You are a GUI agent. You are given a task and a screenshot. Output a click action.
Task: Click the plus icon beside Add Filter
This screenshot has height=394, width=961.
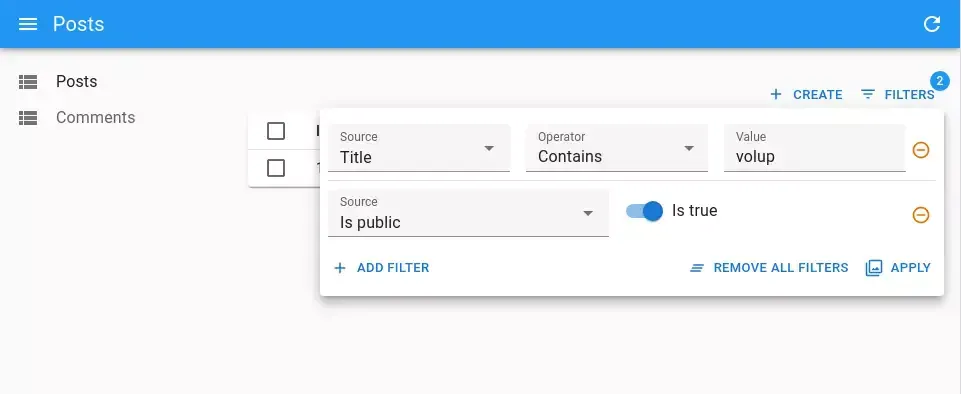340,268
